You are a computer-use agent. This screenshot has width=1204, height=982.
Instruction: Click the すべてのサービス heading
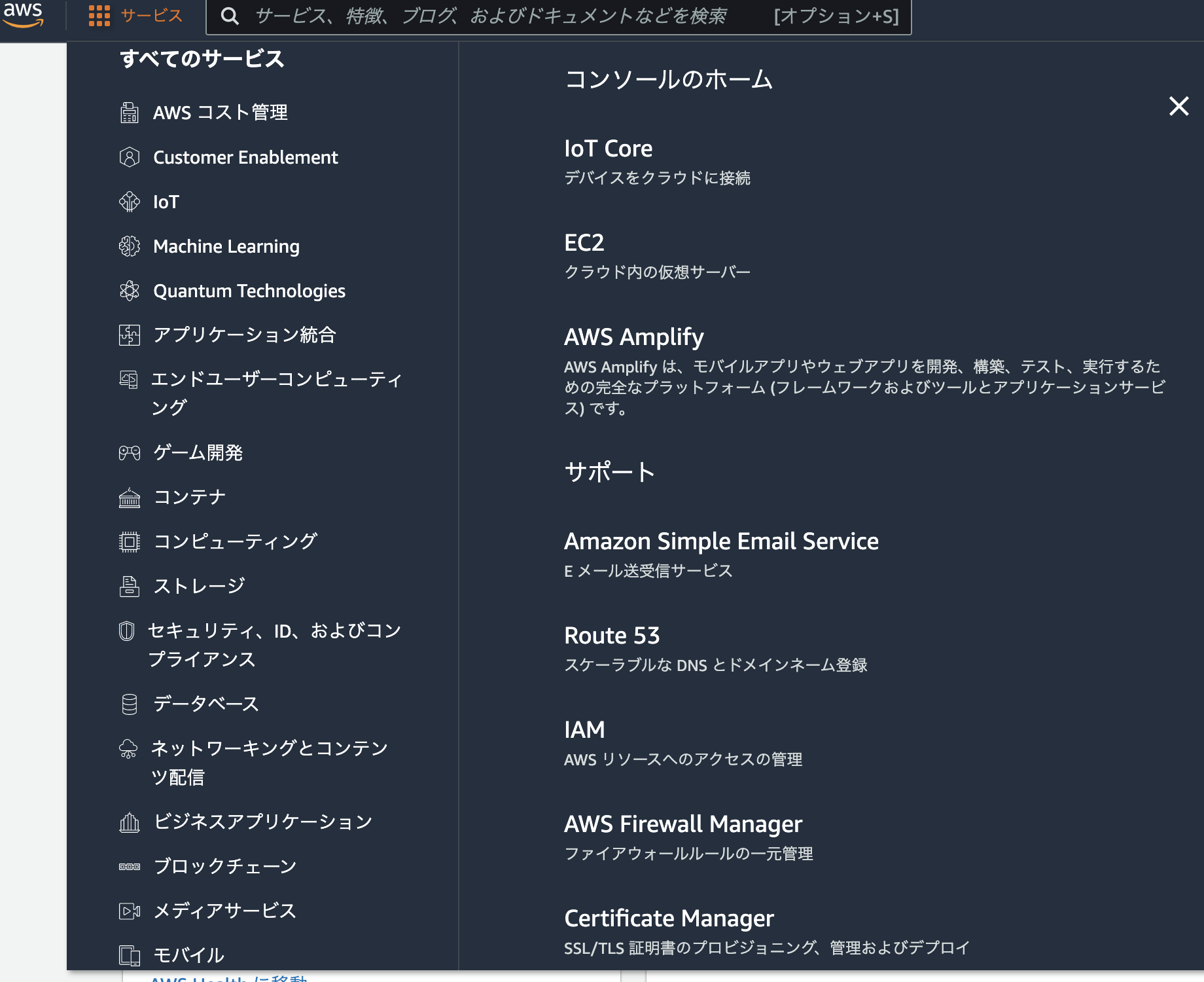point(202,59)
